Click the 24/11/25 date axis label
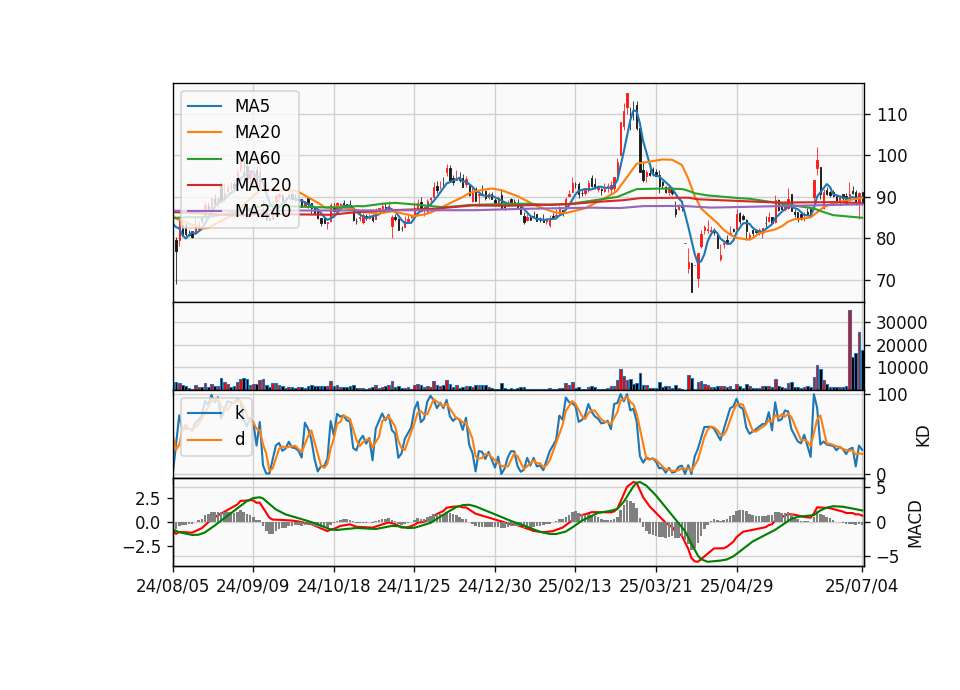The image size is (960, 690). (x=414, y=586)
